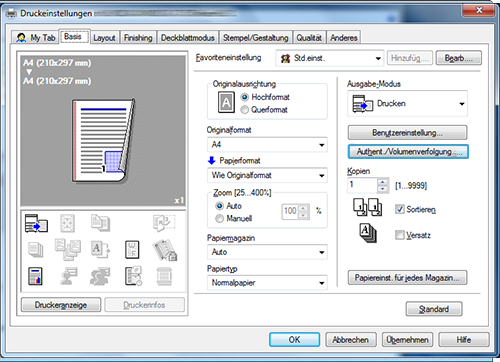Image resolution: width=500 pixels, height=362 pixels.
Task: Click the Abbrechen button
Action: (351, 340)
